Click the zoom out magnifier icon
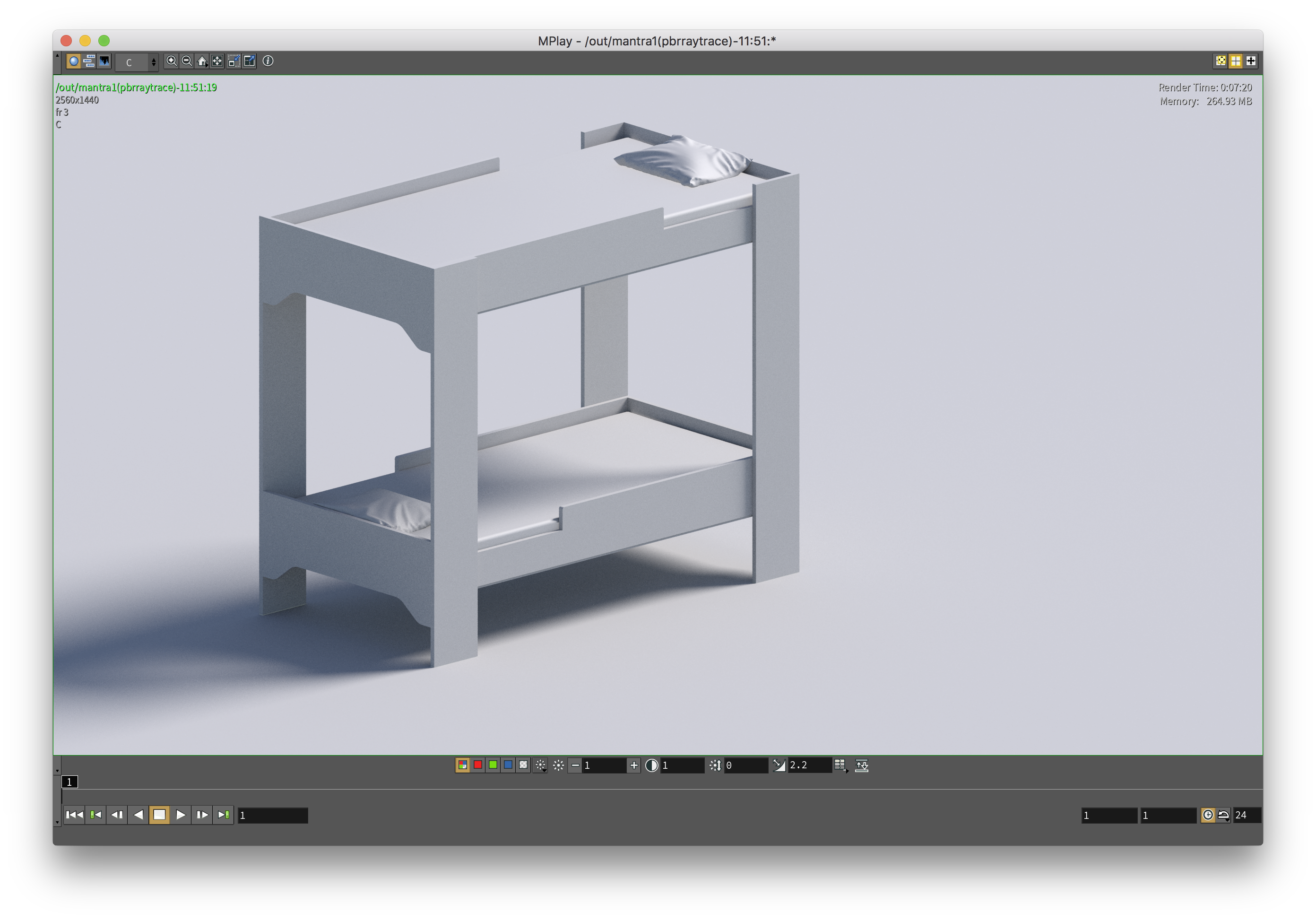Viewport: 1316px width, 921px height. click(187, 61)
